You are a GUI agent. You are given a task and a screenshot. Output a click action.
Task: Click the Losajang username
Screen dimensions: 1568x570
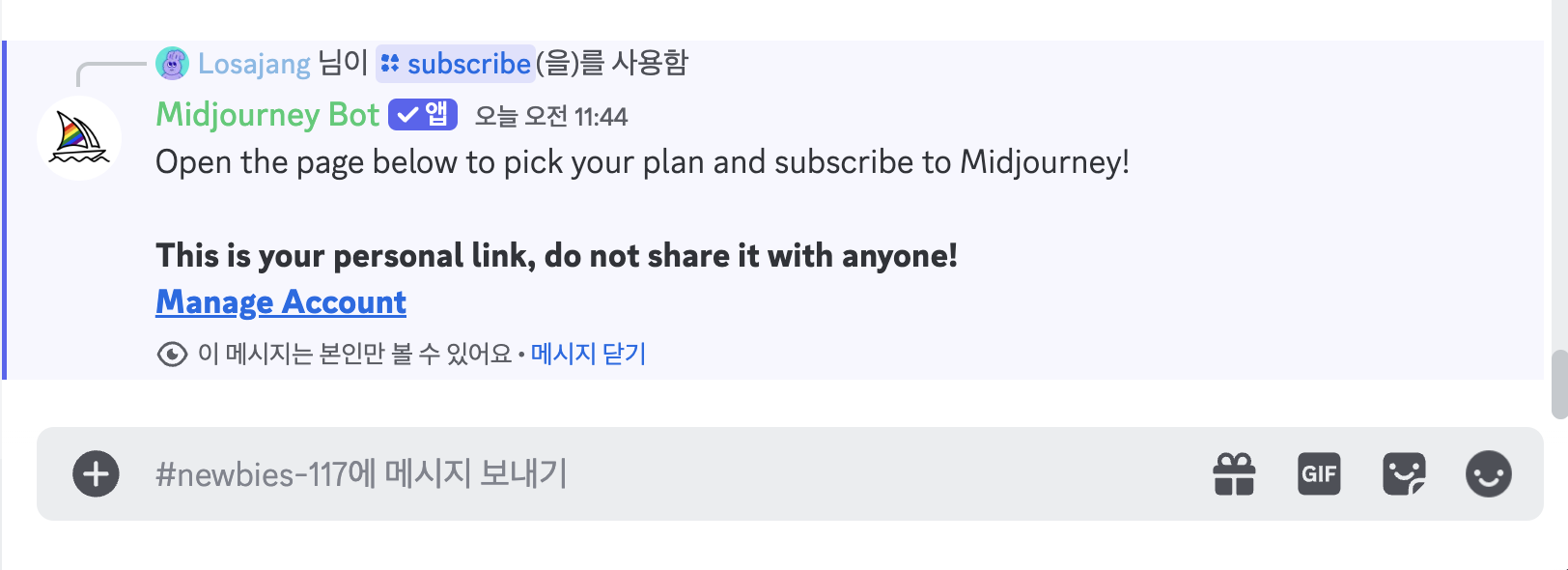254,64
